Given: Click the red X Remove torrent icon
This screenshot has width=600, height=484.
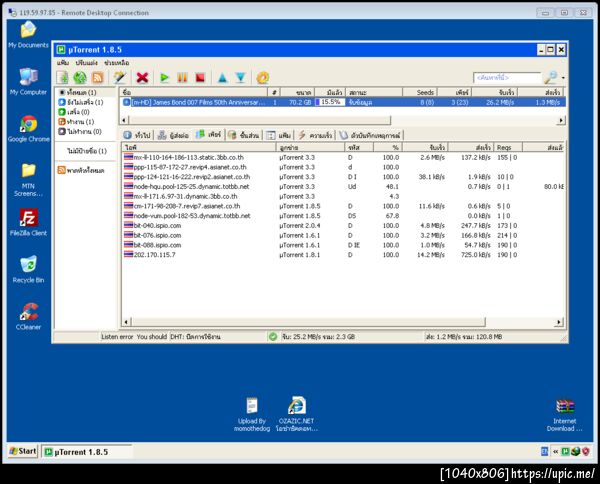Looking at the screenshot, I should tap(142, 78).
